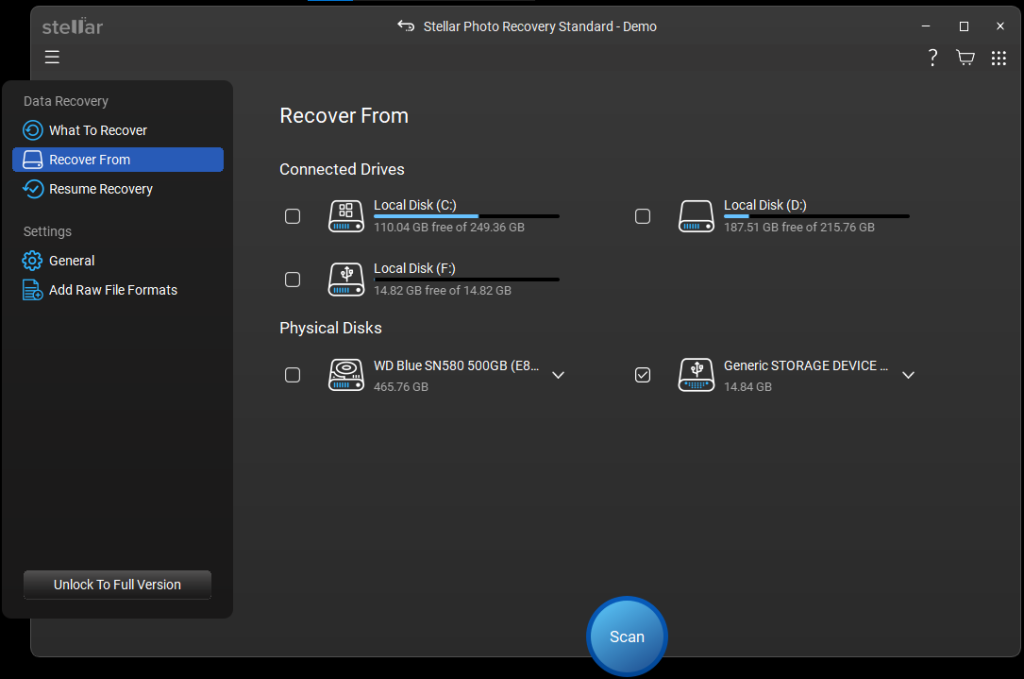Open the nine-dot apps grid icon

[x=999, y=58]
